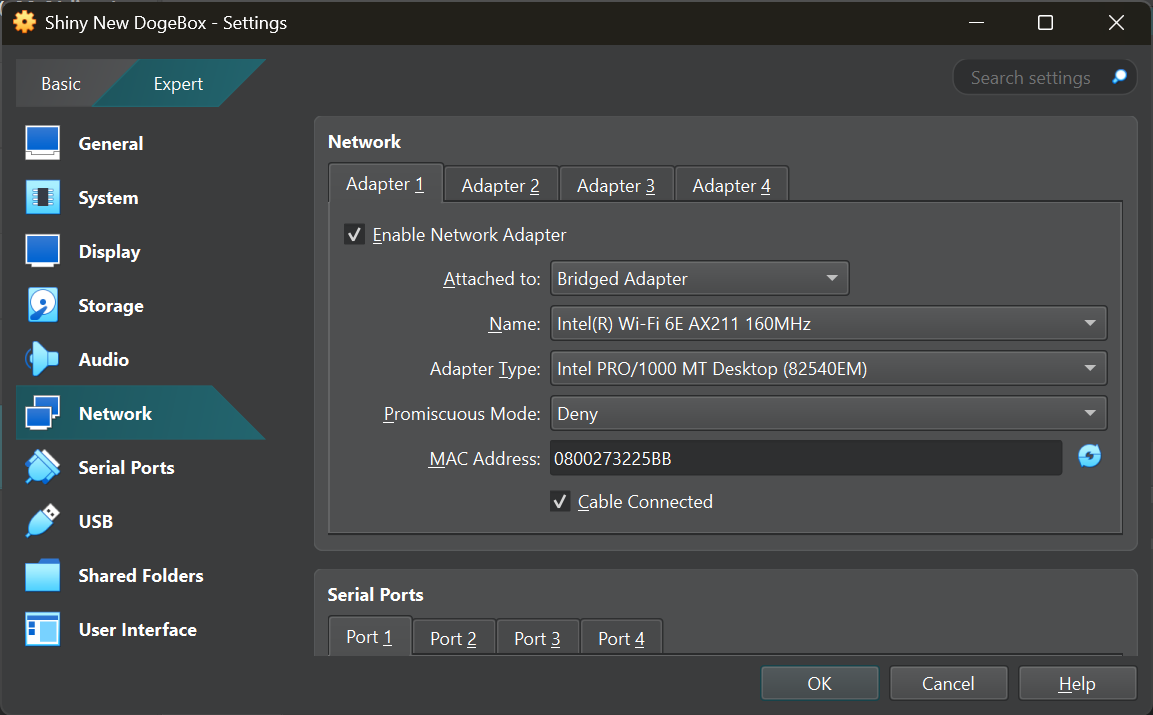
Task: Go to the Serial Ports category label
Action: 126,468
